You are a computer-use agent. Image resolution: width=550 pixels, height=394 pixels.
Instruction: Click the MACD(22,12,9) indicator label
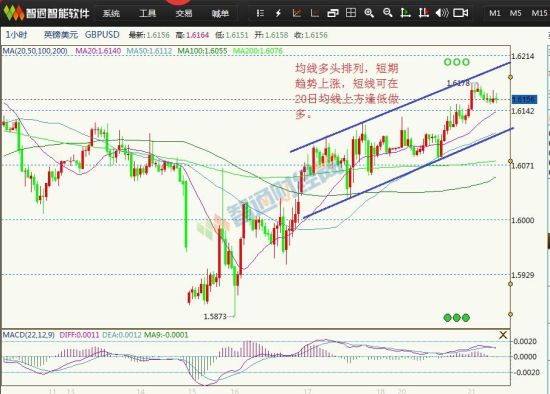pyautogui.click(x=29, y=335)
